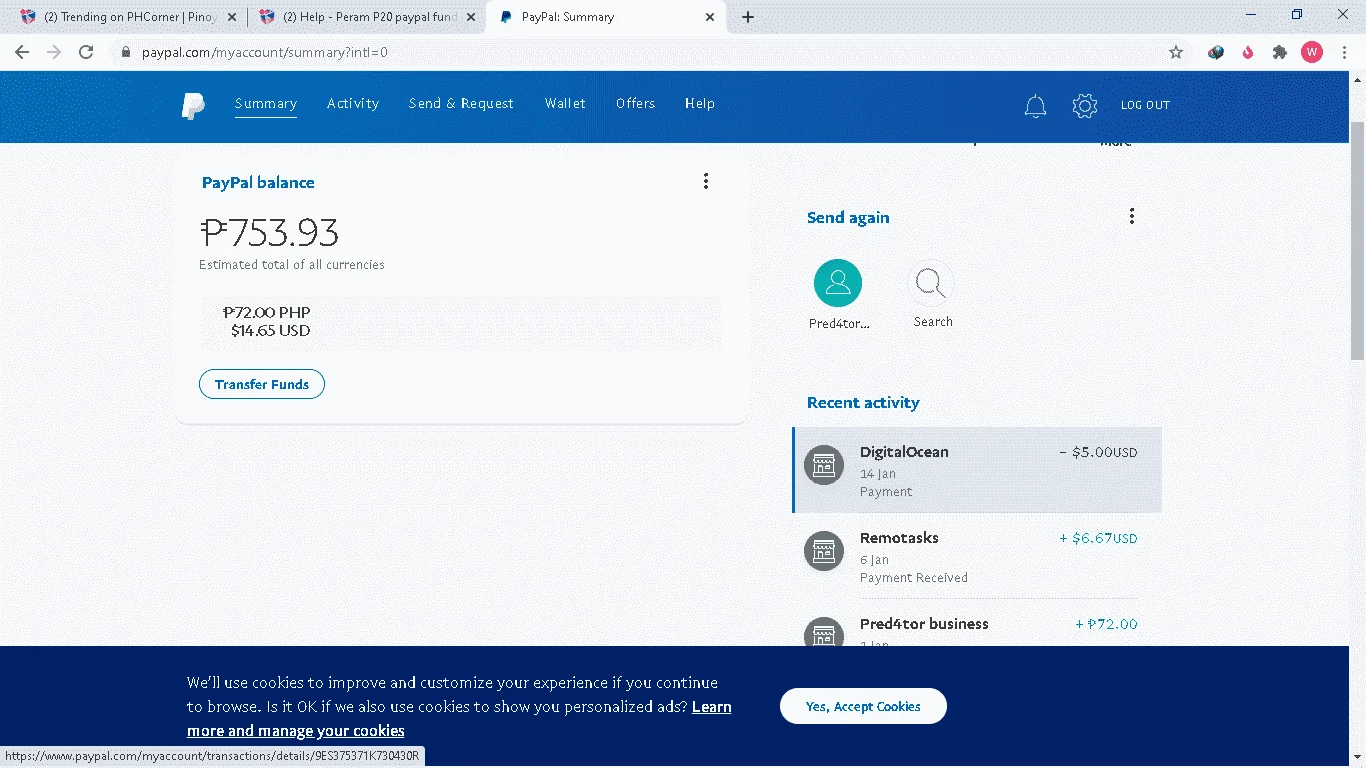Open the Summary nav item

pyautogui.click(x=266, y=103)
